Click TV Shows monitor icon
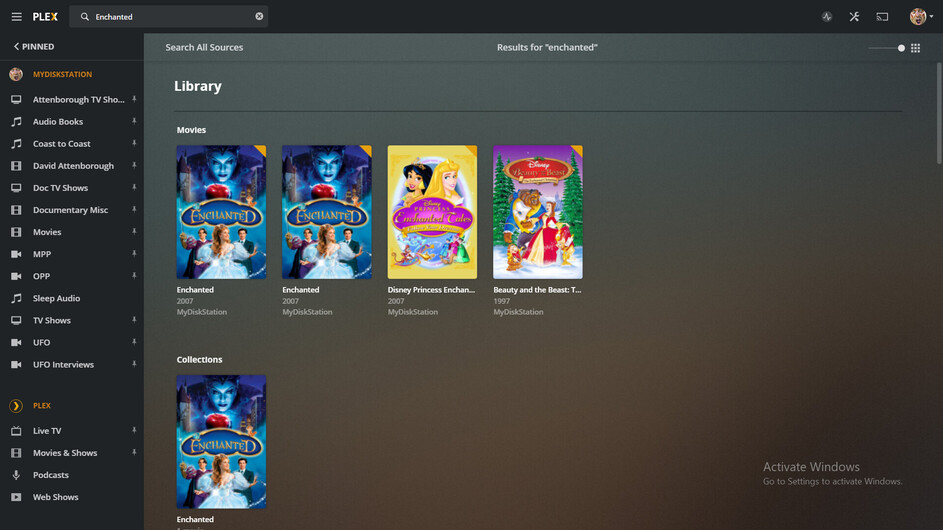 point(16,320)
